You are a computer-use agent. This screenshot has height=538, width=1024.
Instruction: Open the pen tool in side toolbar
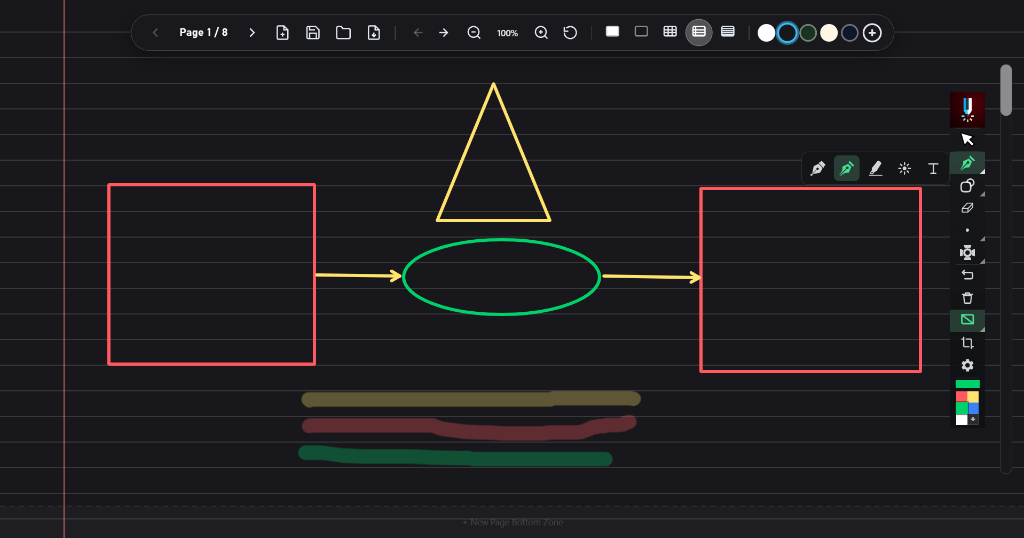tap(967, 163)
